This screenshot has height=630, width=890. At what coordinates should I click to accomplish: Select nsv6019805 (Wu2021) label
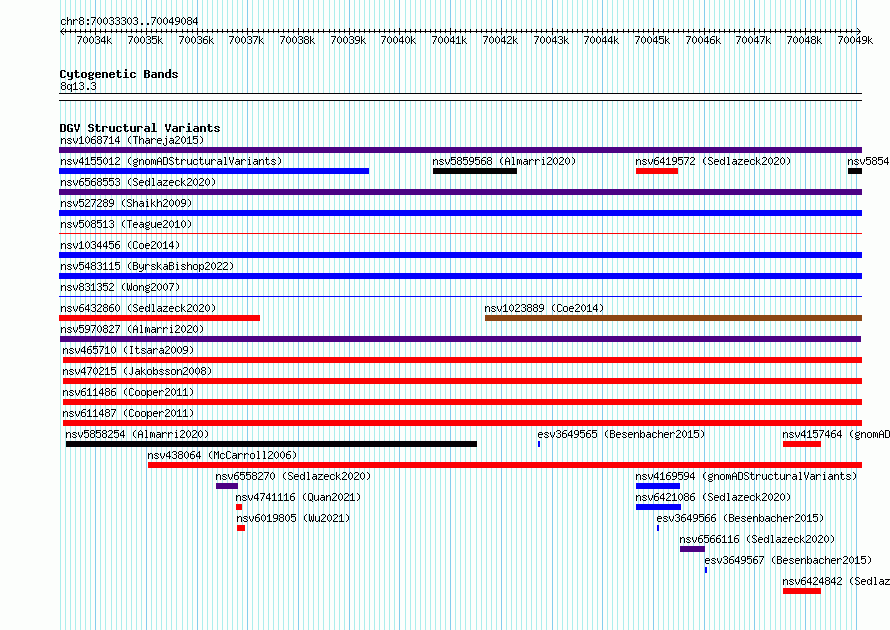tap(293, 518)
